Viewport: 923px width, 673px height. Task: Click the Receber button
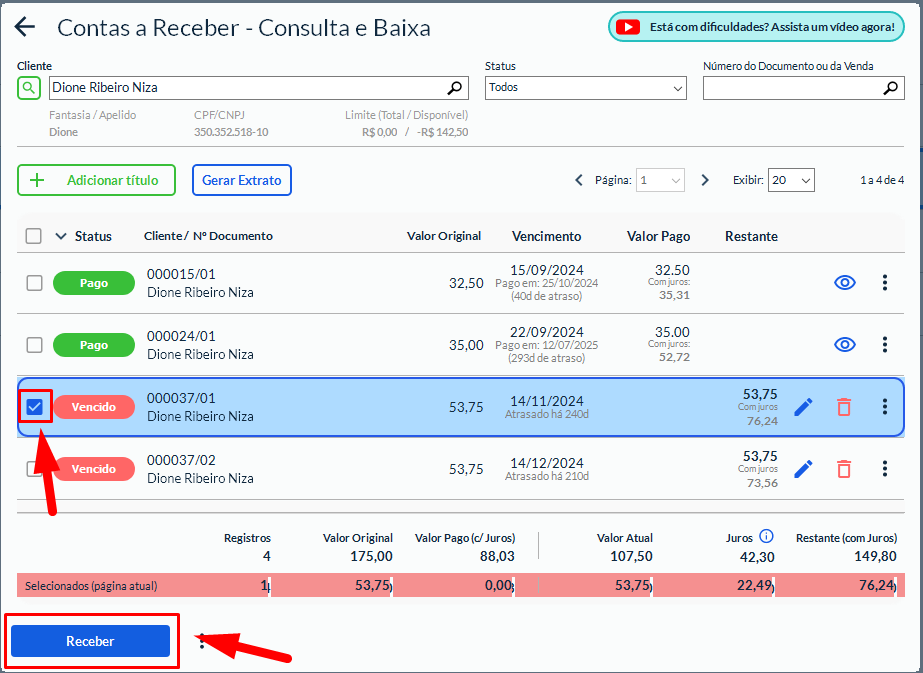tap(90, 641)
